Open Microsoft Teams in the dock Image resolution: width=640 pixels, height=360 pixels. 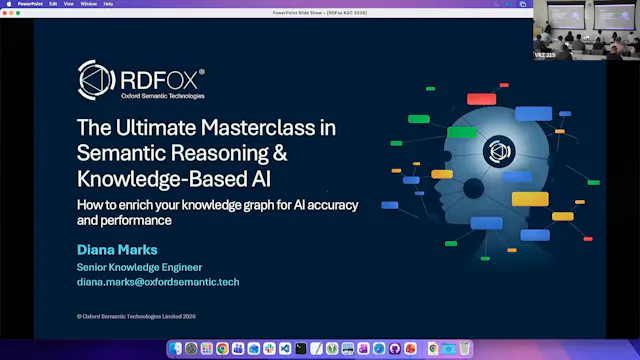click(238, 349)
